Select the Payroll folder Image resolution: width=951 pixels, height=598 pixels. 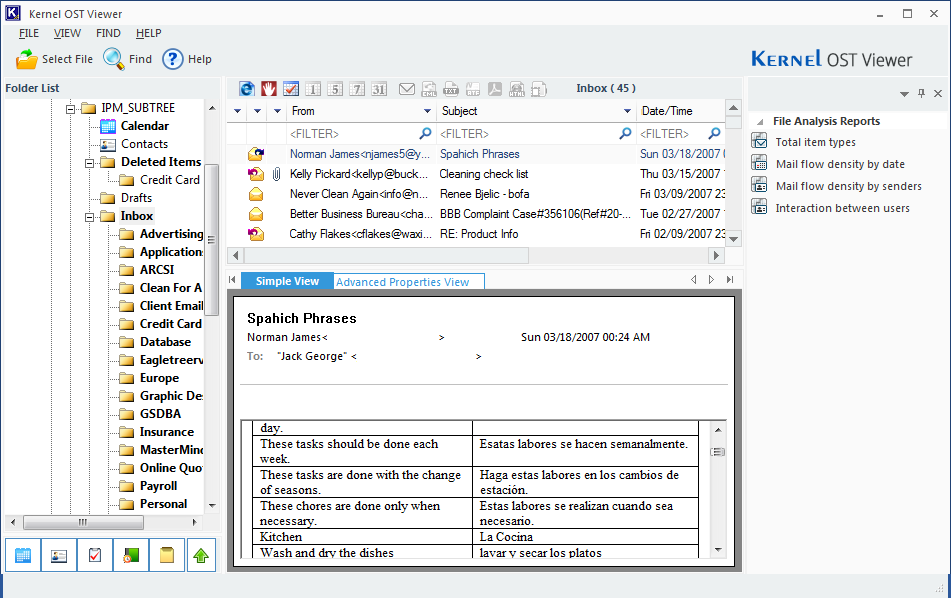coord(158,486)
